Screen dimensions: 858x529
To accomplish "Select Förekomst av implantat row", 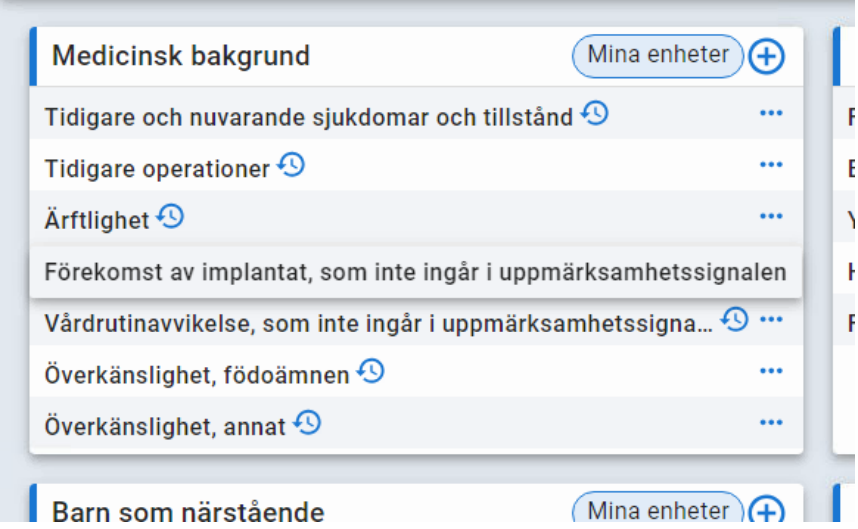I will [415, 272].
